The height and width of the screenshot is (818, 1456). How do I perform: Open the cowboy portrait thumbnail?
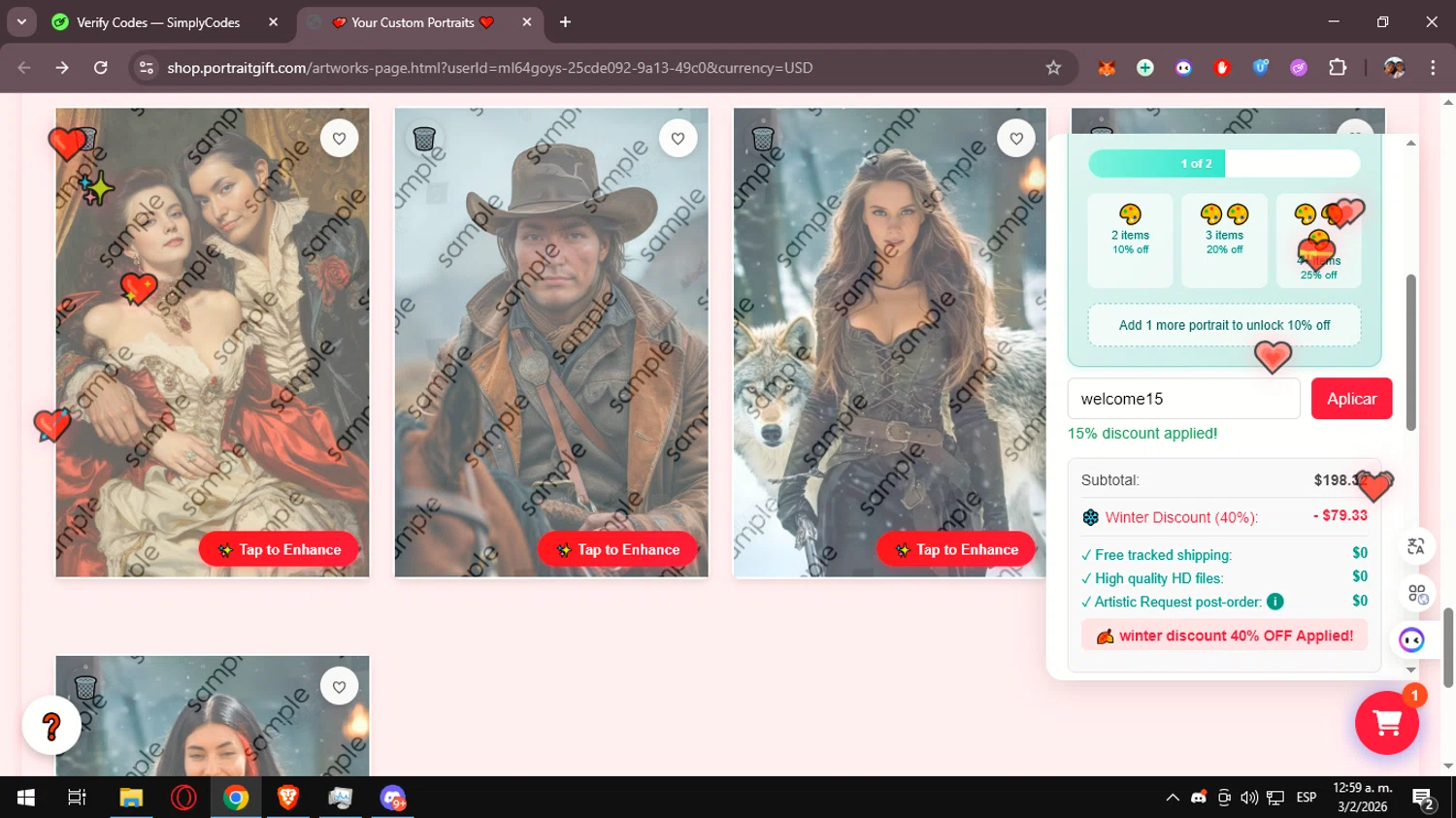(551, 343)
